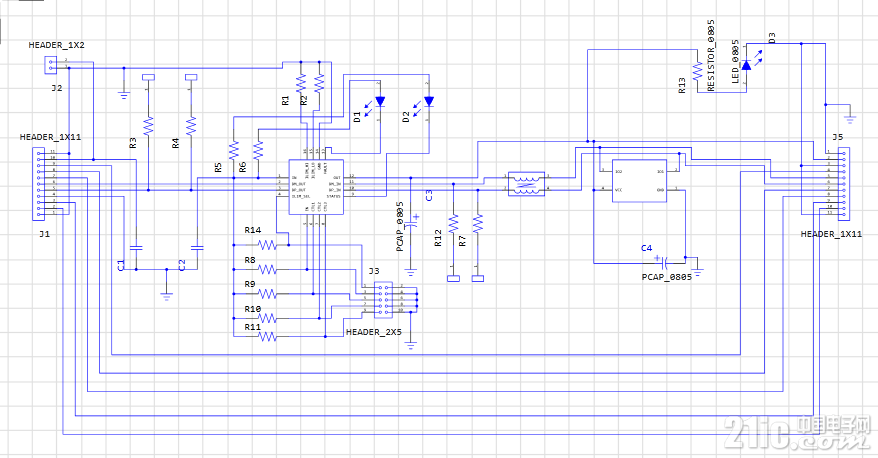This screenshot has height=458, width=878.
Task: Select the R7 resistor symbol
Action: 478,223
